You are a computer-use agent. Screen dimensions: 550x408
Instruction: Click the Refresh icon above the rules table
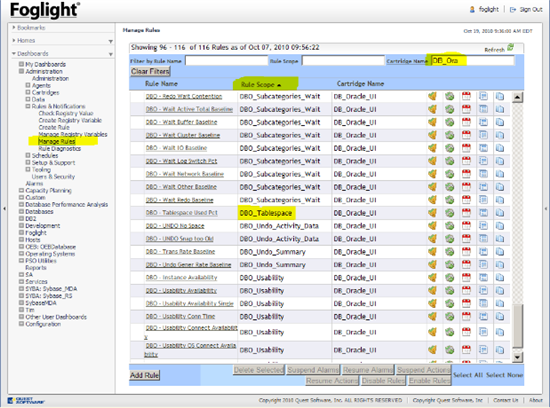pyautogui.click(x=511, y=47)
